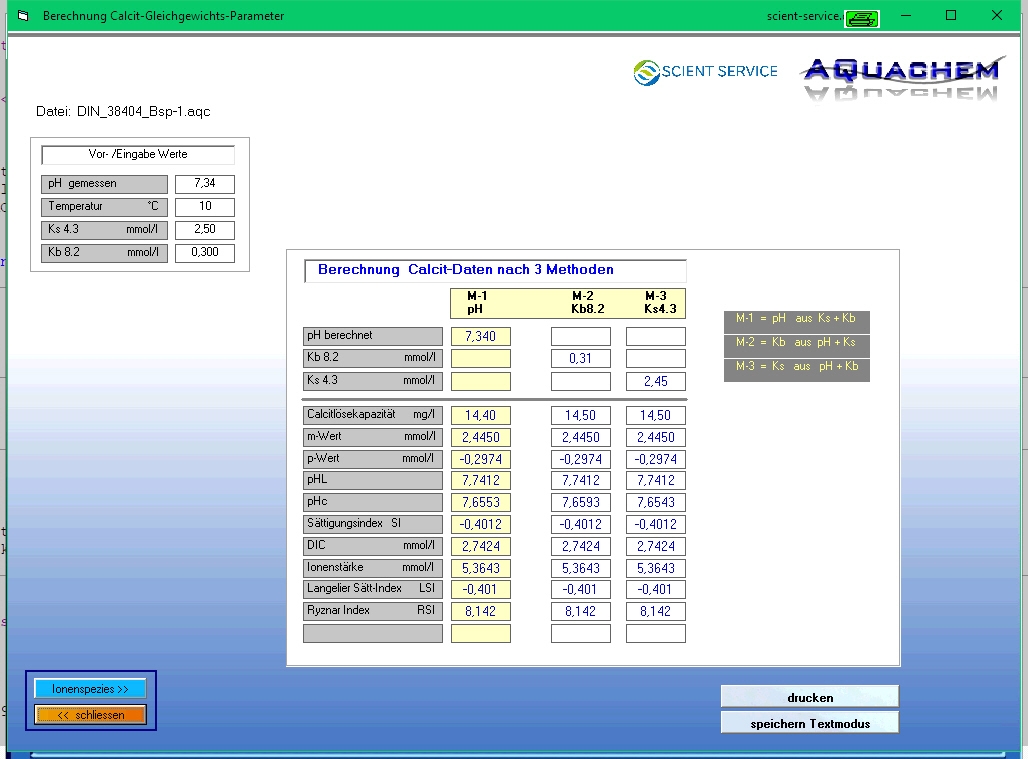The height and width of the screenshot is (759, 1028).
Task: Click the Calcitlösekapazität row label
Action: coord(372,415)
